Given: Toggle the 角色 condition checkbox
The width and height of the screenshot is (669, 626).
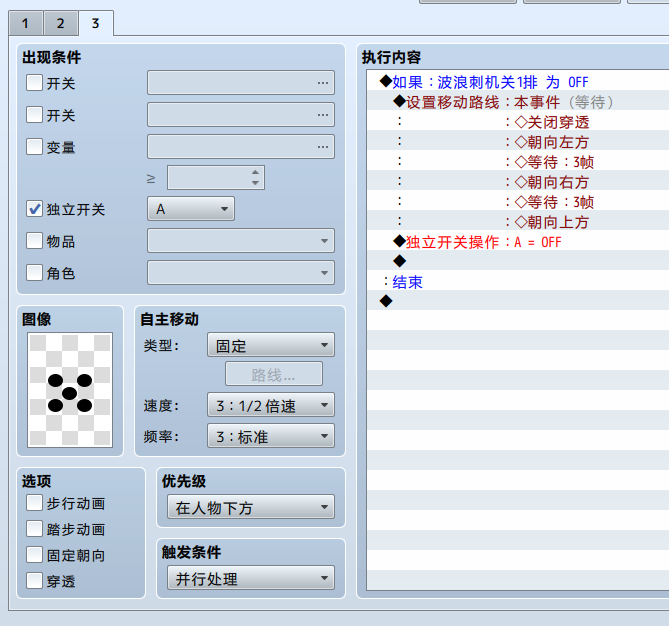Looking at the screenshot, I should tap(34, 273).
